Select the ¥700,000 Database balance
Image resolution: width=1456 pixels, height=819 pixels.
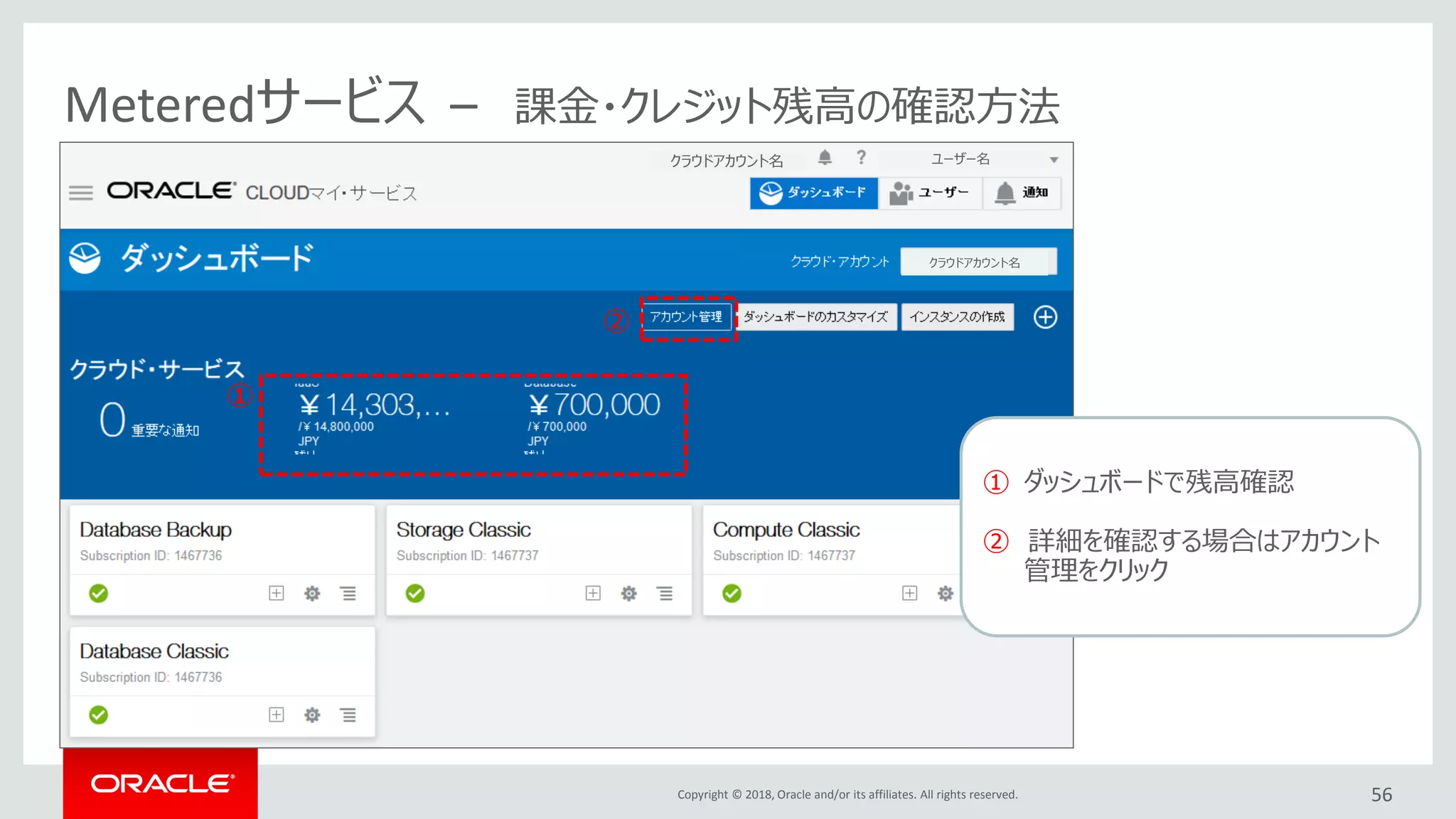[594, 405]
